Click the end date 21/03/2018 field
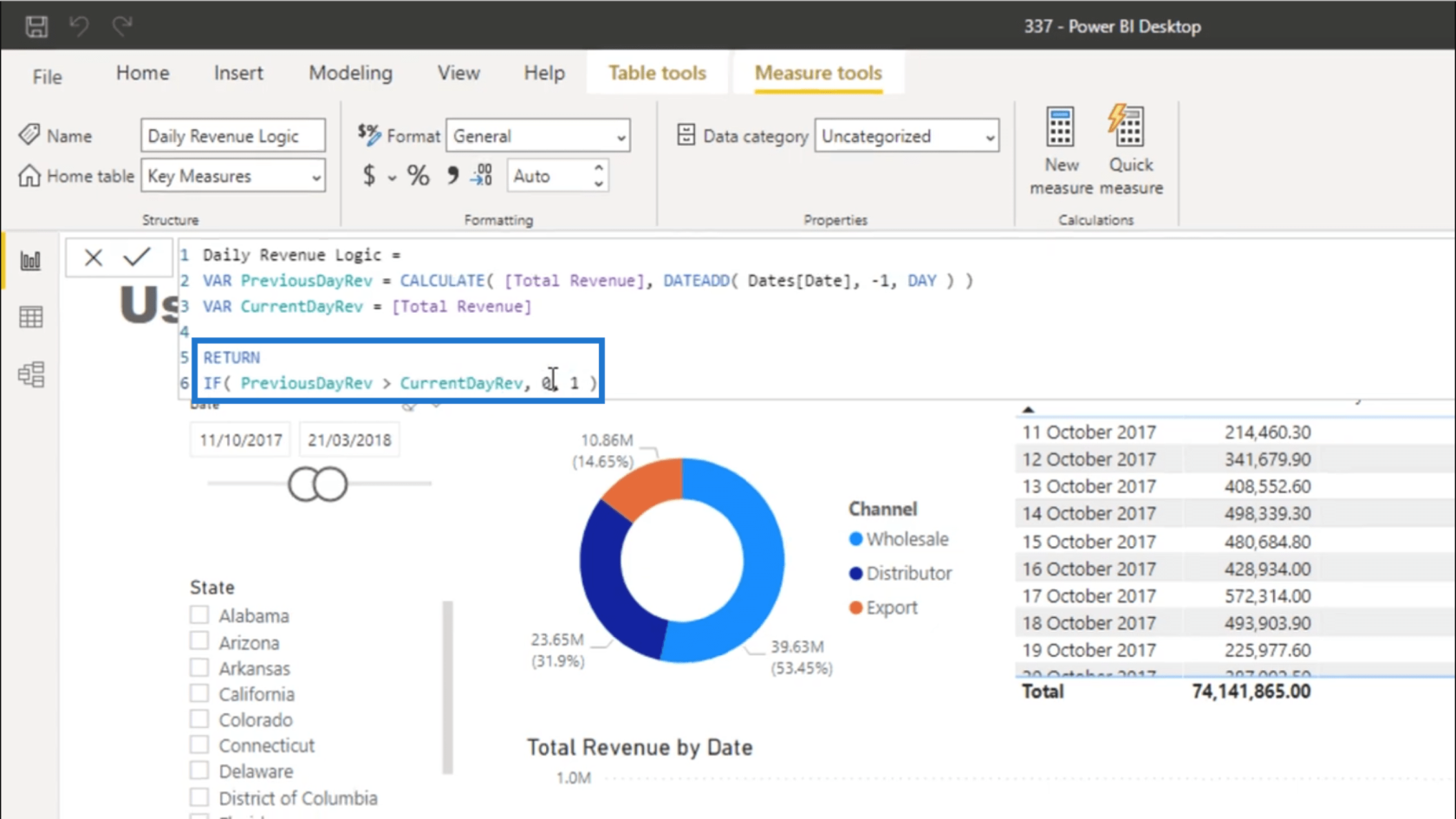Screen dimensions: 1456x819 click(349, 440)
